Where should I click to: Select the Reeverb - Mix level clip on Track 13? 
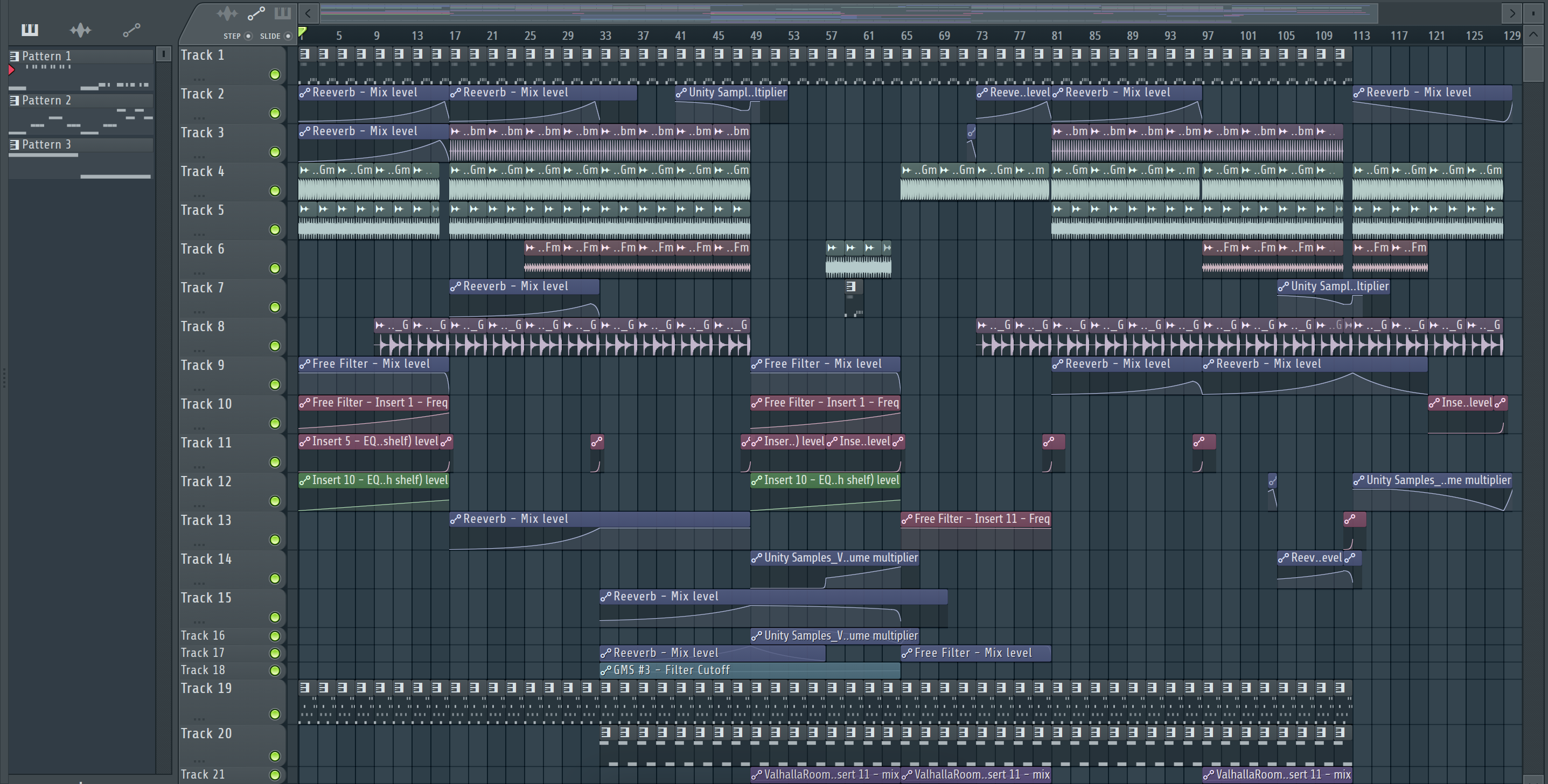599,530
